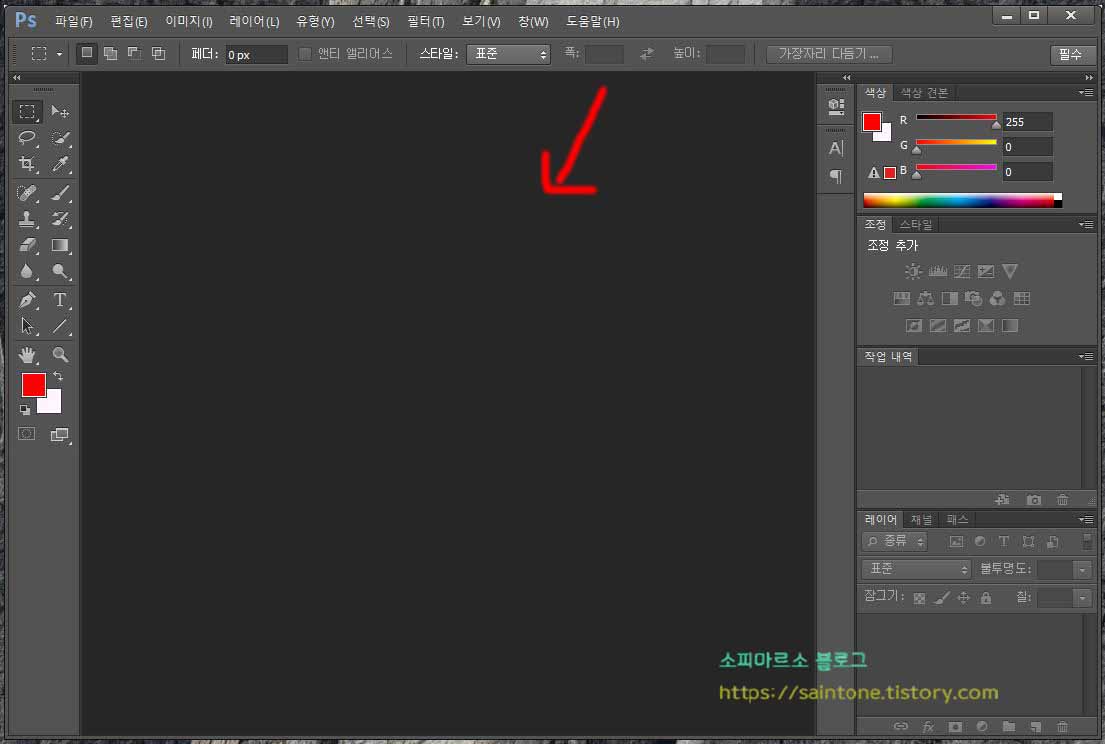Select the Type tool
Viewport: 1105px width, 744px height.
pos(61,300)
